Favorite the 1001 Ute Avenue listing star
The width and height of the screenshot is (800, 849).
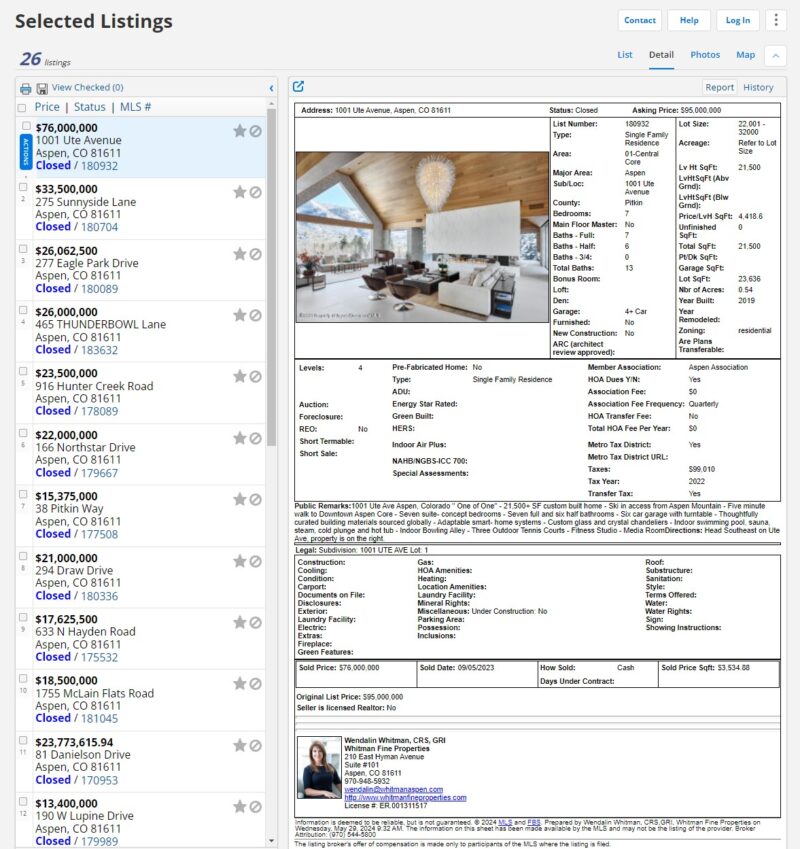[x=239, y=131]
